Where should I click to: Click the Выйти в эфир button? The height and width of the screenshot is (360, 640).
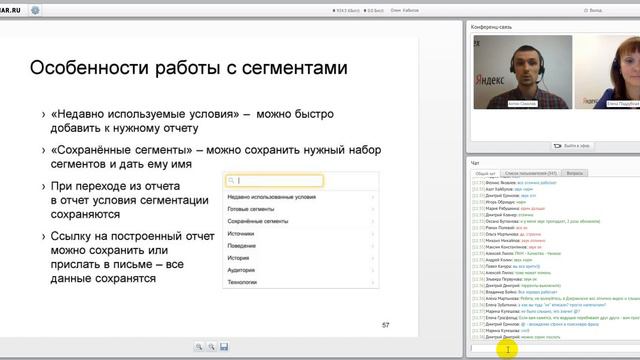pos(573,146)
